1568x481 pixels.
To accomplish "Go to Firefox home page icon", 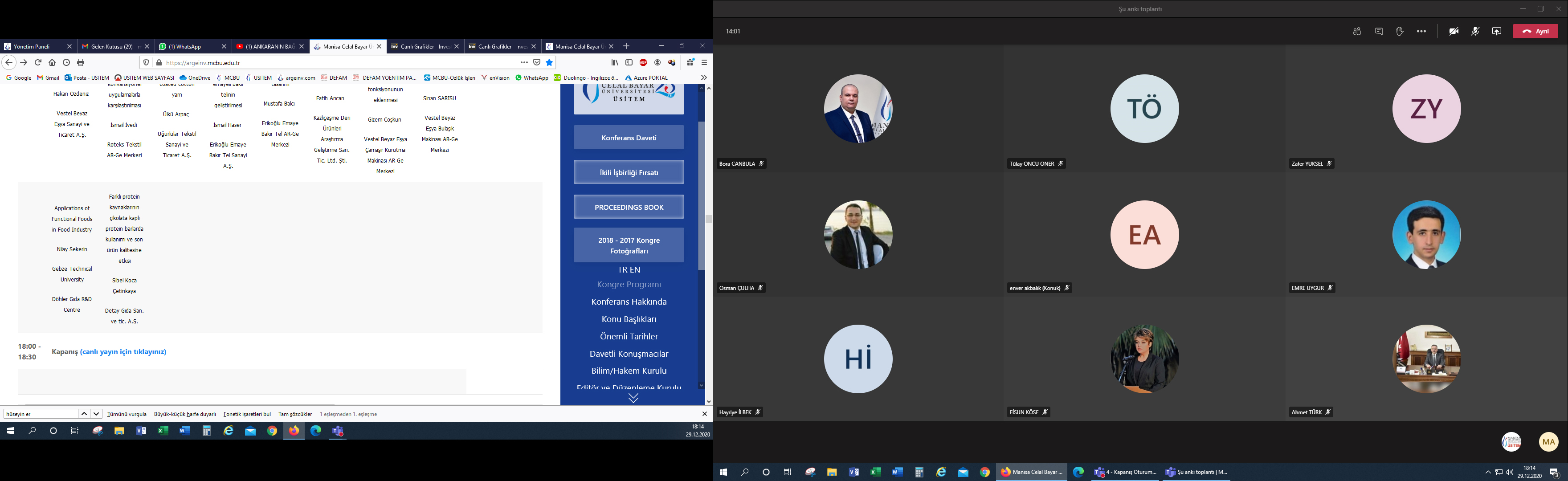I will (53, 62).
